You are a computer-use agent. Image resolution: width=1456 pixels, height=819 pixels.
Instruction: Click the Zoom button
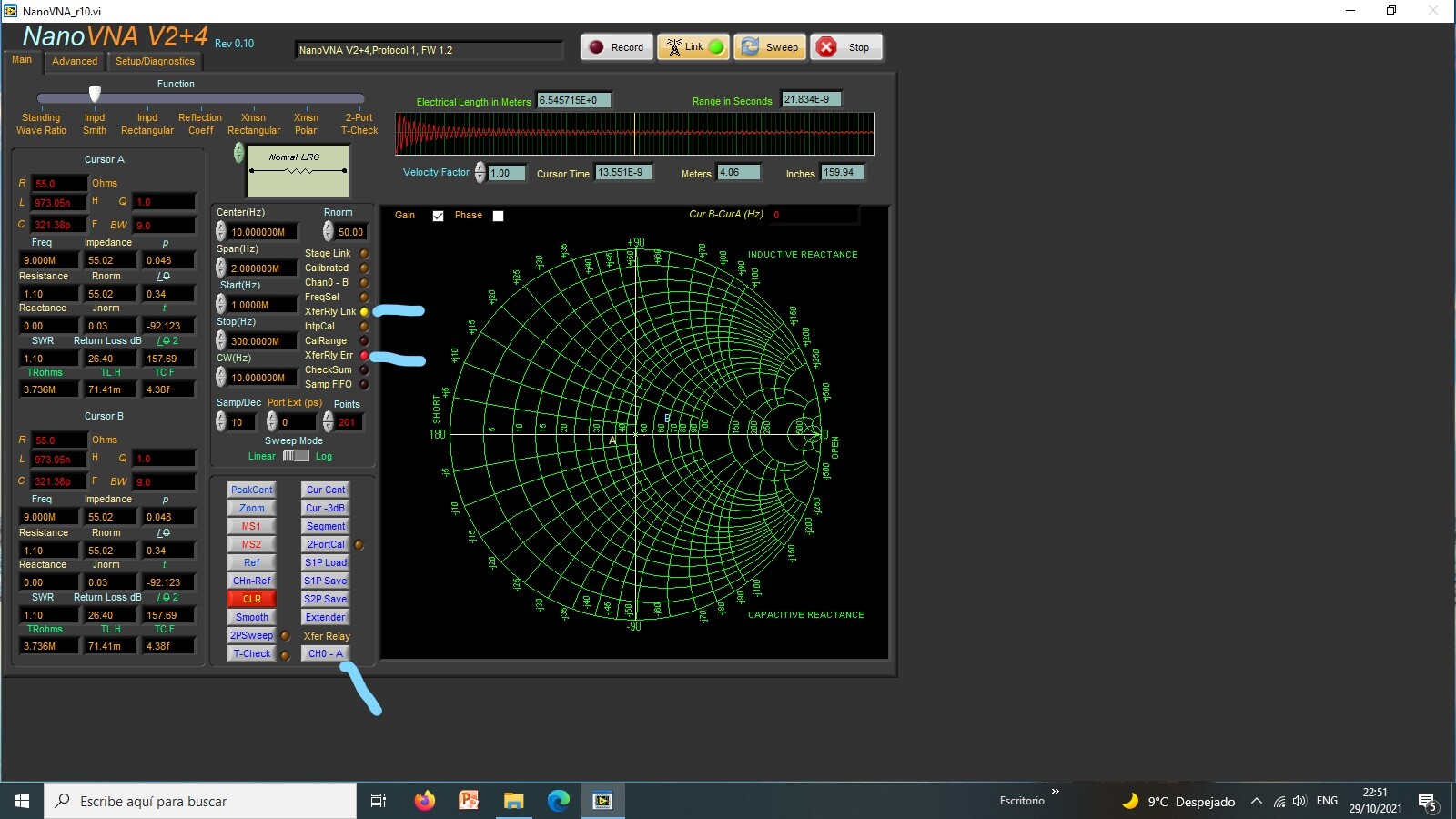(251, 508)
